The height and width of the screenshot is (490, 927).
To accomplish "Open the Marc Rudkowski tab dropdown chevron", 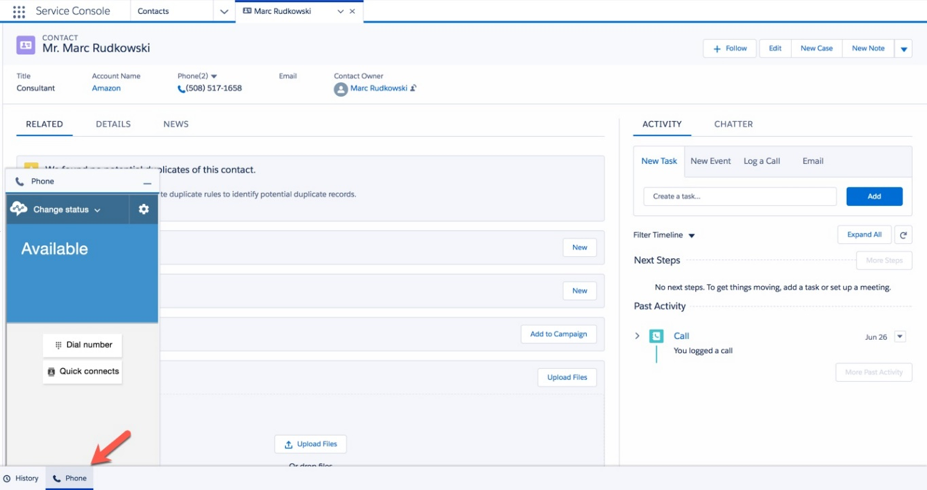I will click(x=341, y=11).
